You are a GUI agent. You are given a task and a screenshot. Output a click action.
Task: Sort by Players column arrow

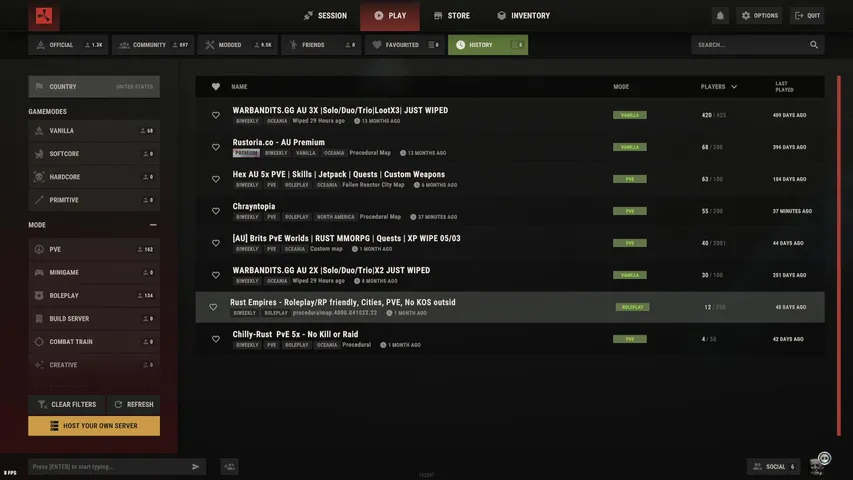734,87
